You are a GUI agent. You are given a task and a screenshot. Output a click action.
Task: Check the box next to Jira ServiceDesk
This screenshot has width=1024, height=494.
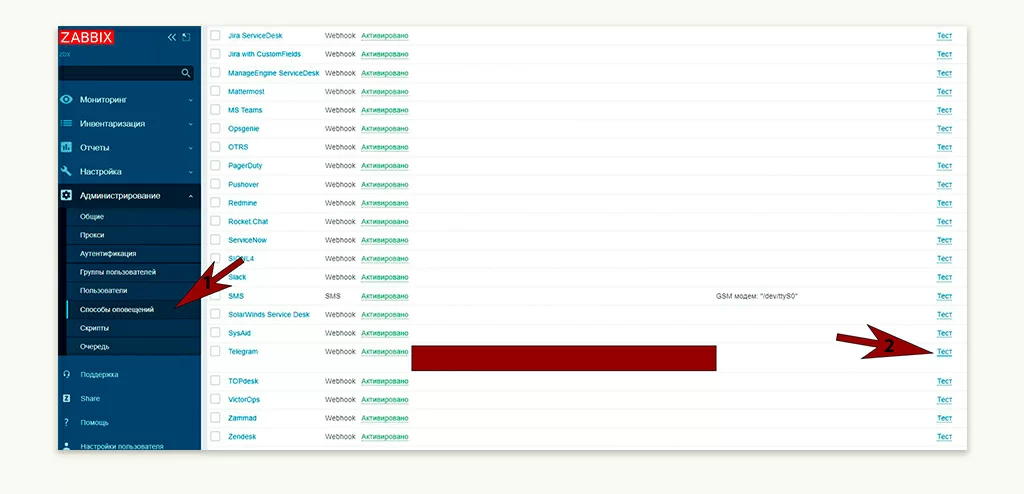[x=215, y=36]
